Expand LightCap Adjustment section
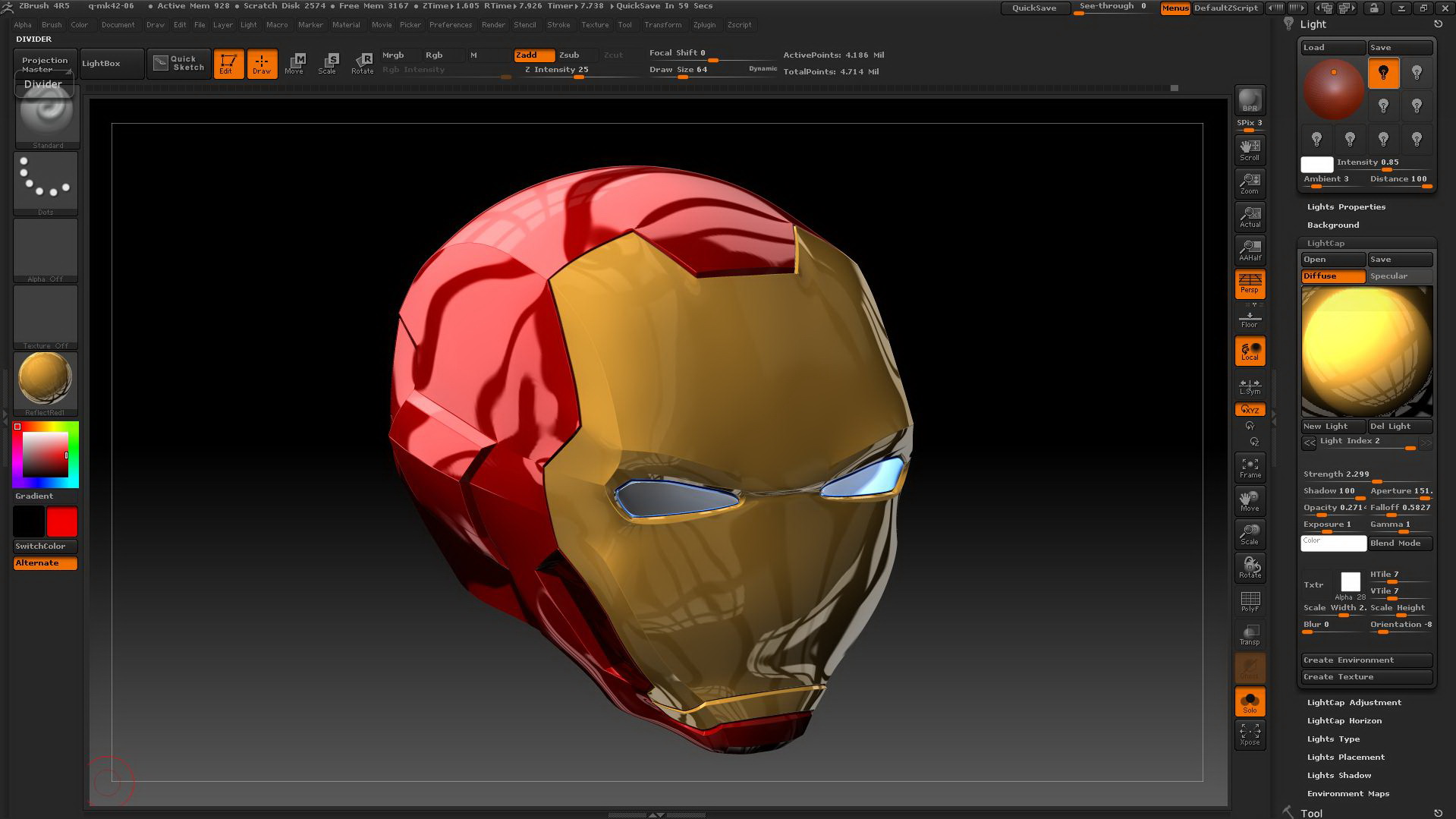The height and width of the screenshot is (819, 1456). click(1354, 702)
